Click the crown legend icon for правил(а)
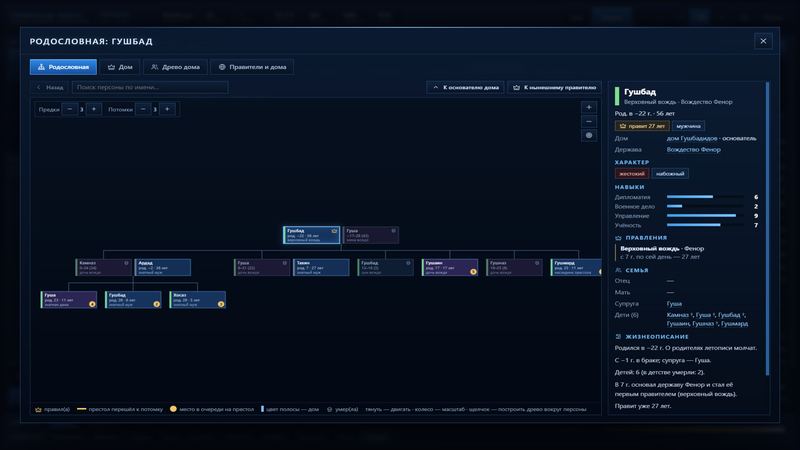The image size is (800, 450). [38, 409]
